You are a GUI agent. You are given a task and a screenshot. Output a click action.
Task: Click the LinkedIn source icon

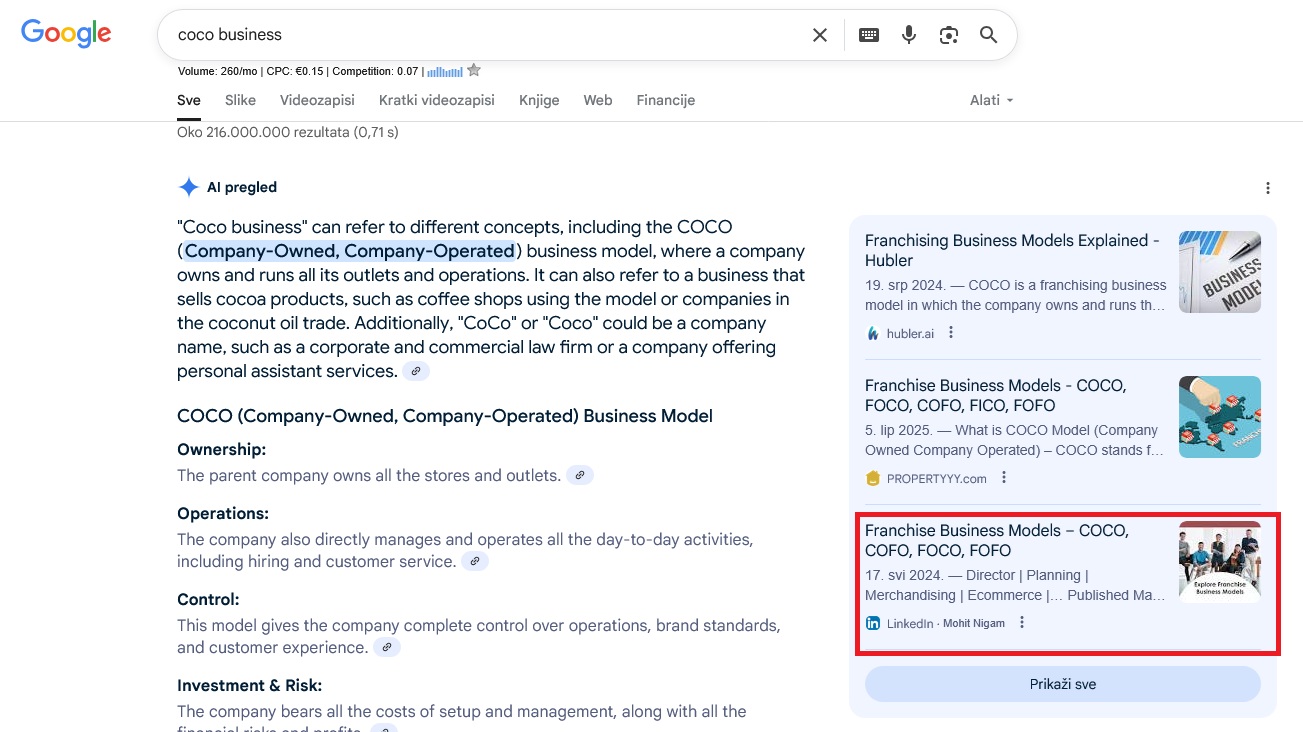point(872,622)
